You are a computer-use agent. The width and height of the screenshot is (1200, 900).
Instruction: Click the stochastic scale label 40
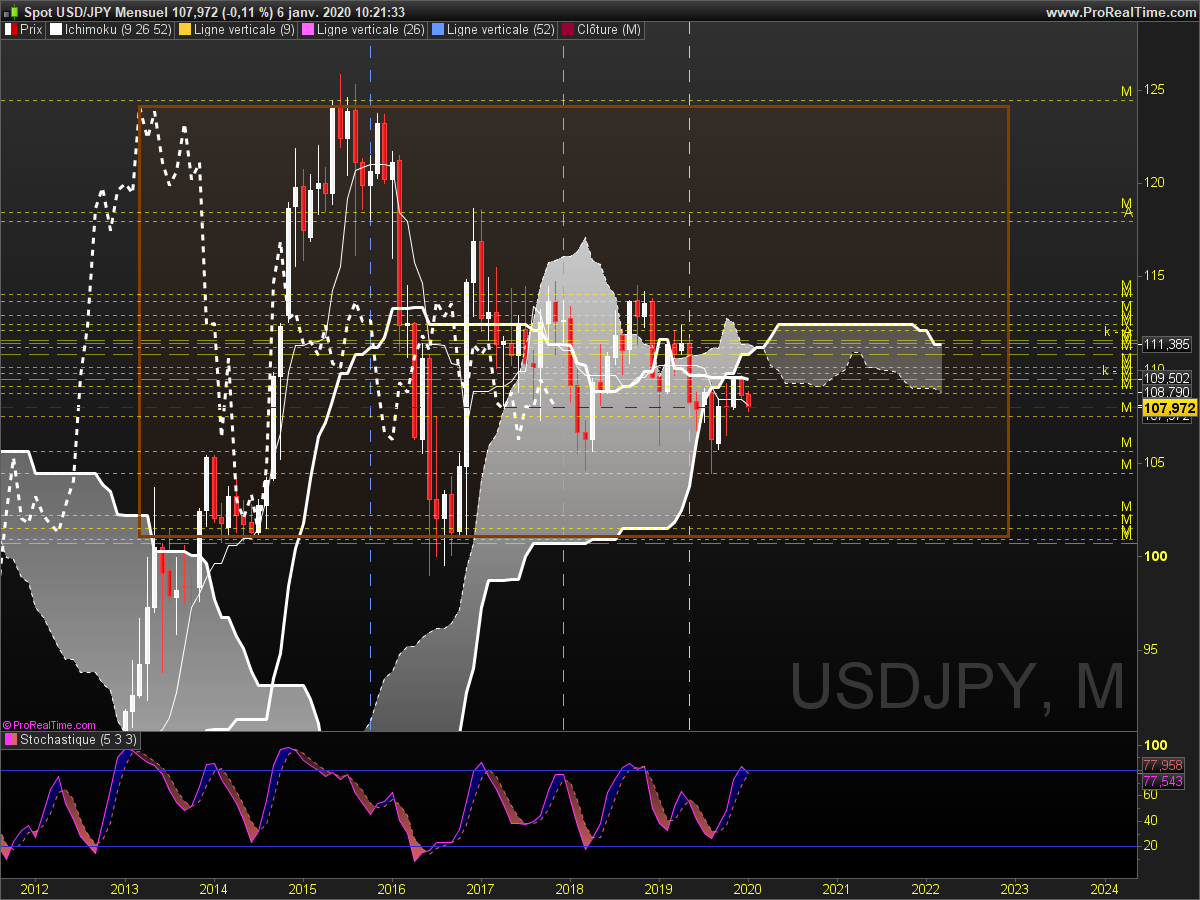1151,820
